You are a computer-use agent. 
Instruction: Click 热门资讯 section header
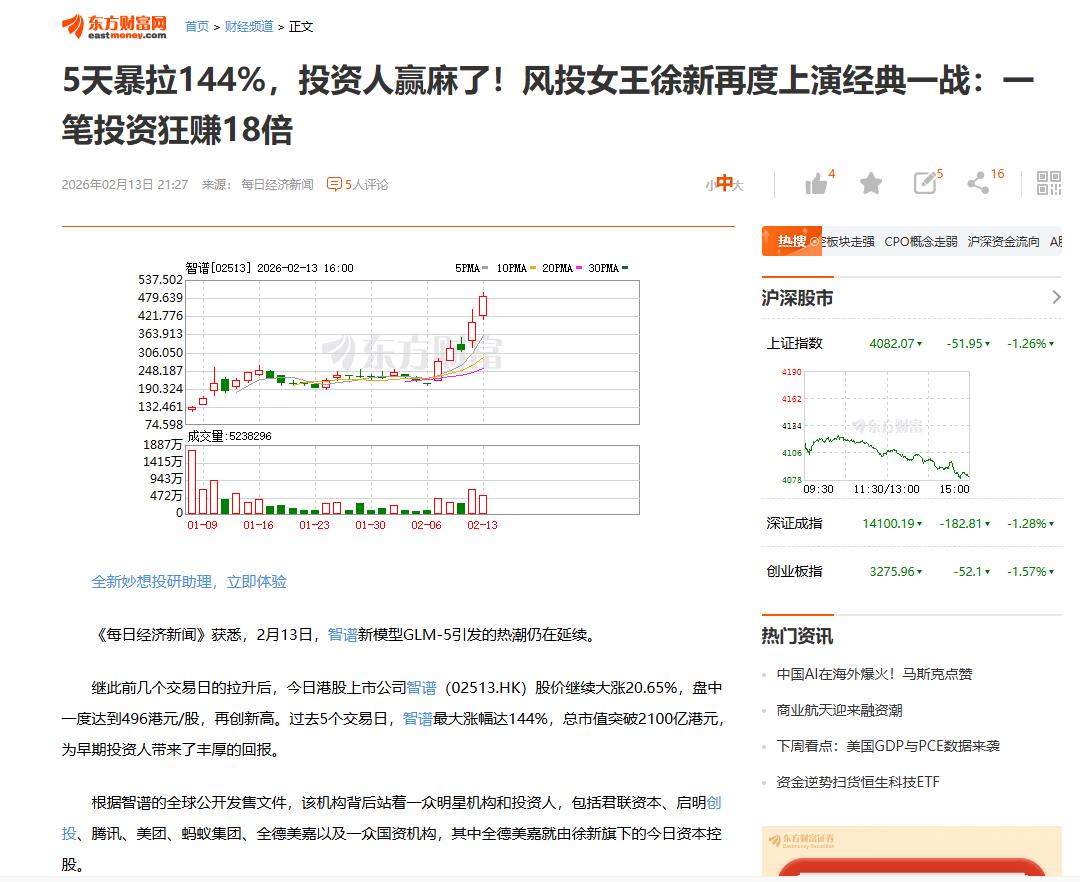(x=797, y=636)
